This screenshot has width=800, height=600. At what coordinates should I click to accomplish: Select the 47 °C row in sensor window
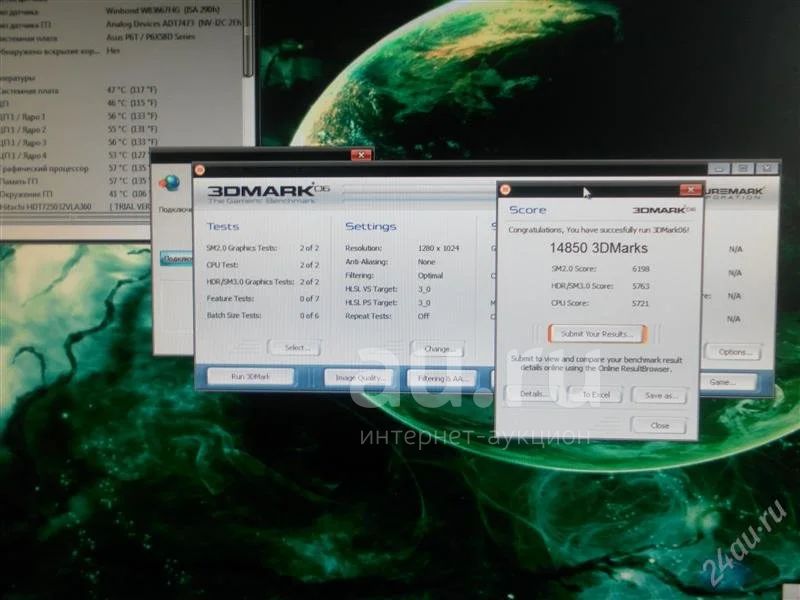click(x=79, y=90)
